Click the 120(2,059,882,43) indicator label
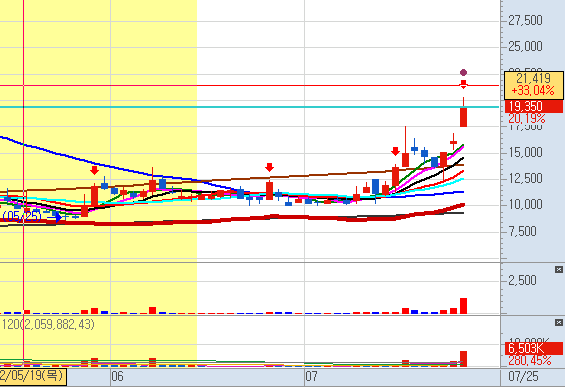The height and width of the screenshot is (387, 565). [48, 324]
